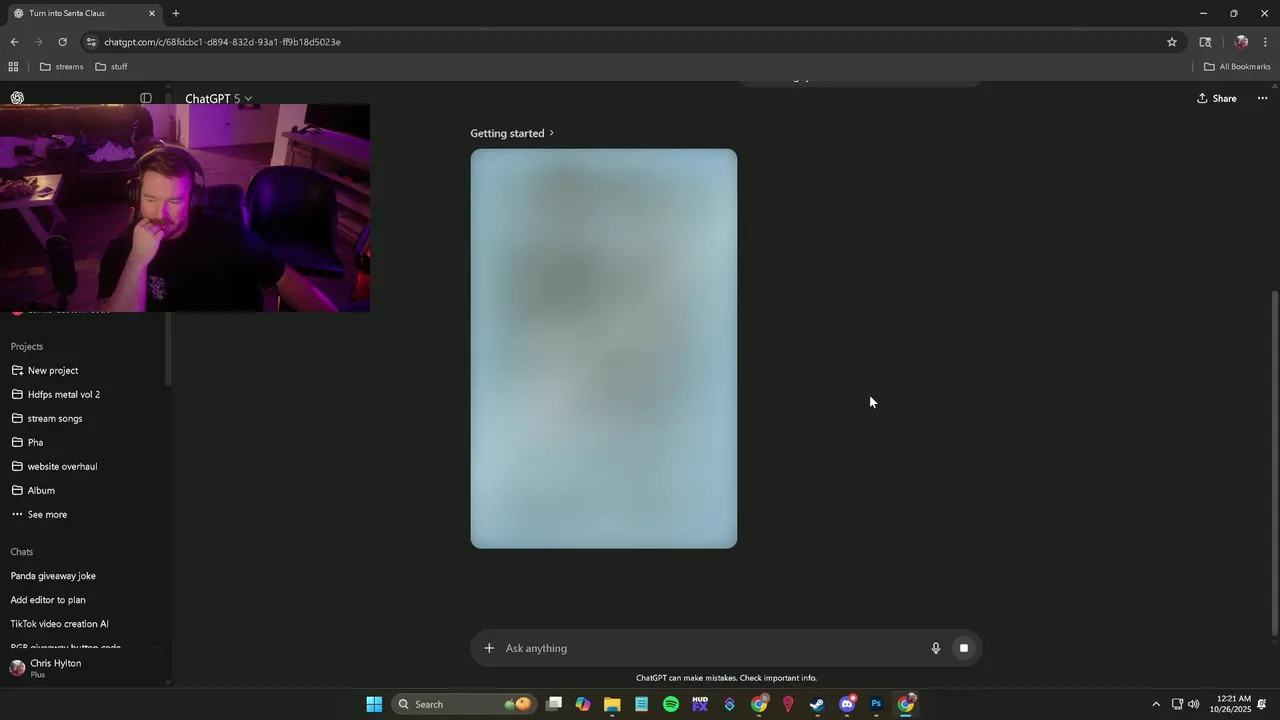Click the taskbar Search box
The image size is (1280, 720).
point(464,704)
